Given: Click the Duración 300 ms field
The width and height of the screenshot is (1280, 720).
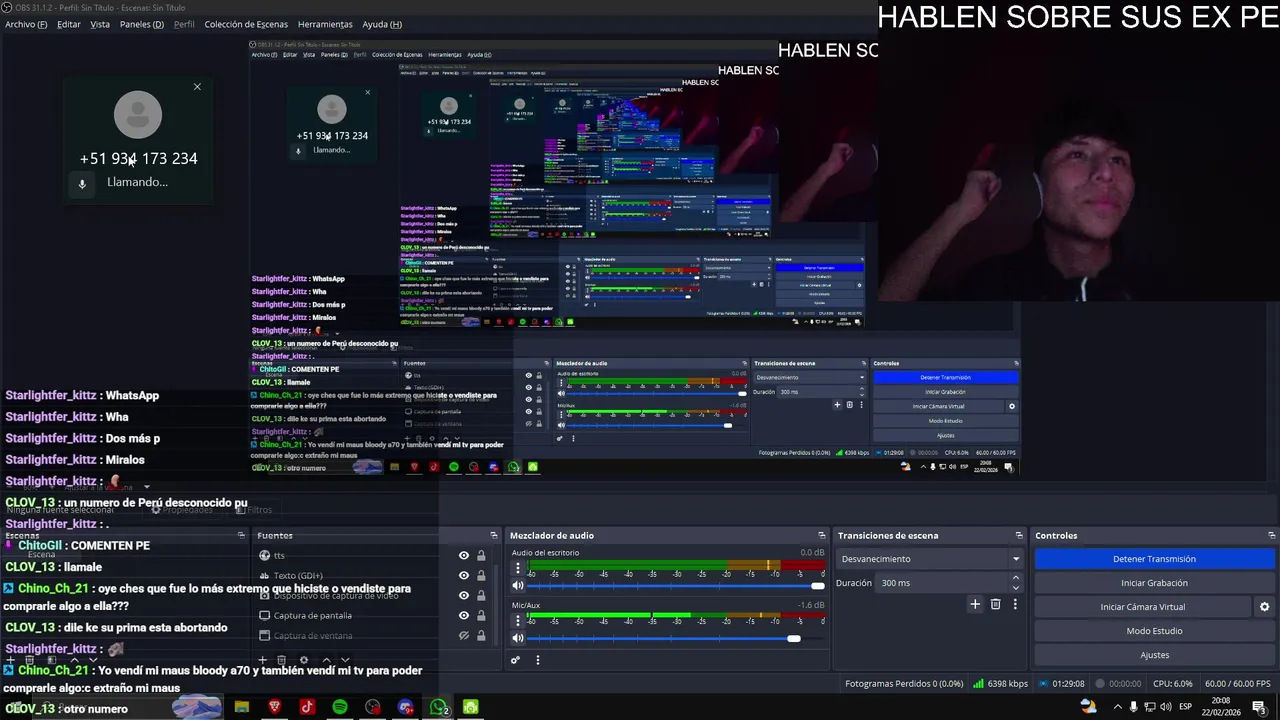Looking at the screenshot, I should point(943,583).
